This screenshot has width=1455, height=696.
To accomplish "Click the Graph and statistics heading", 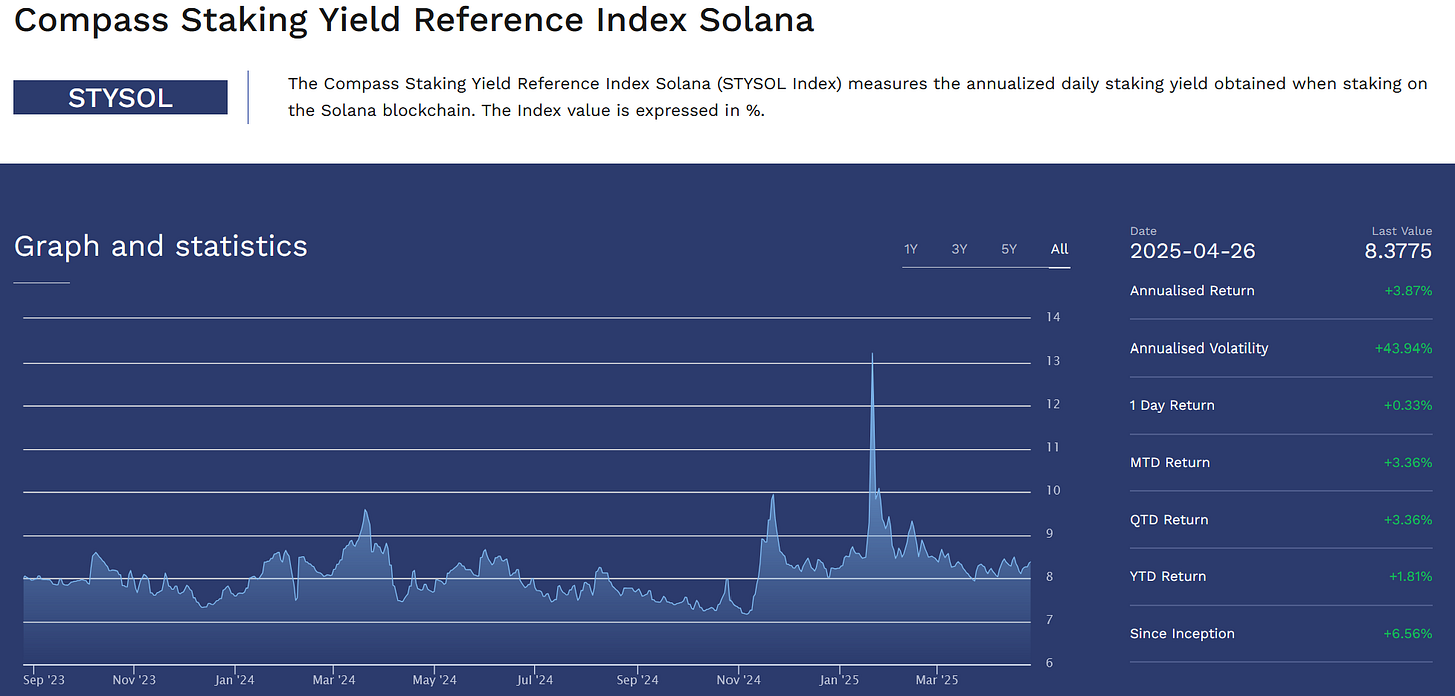I will pyautogui.click(x=161, y=246).
